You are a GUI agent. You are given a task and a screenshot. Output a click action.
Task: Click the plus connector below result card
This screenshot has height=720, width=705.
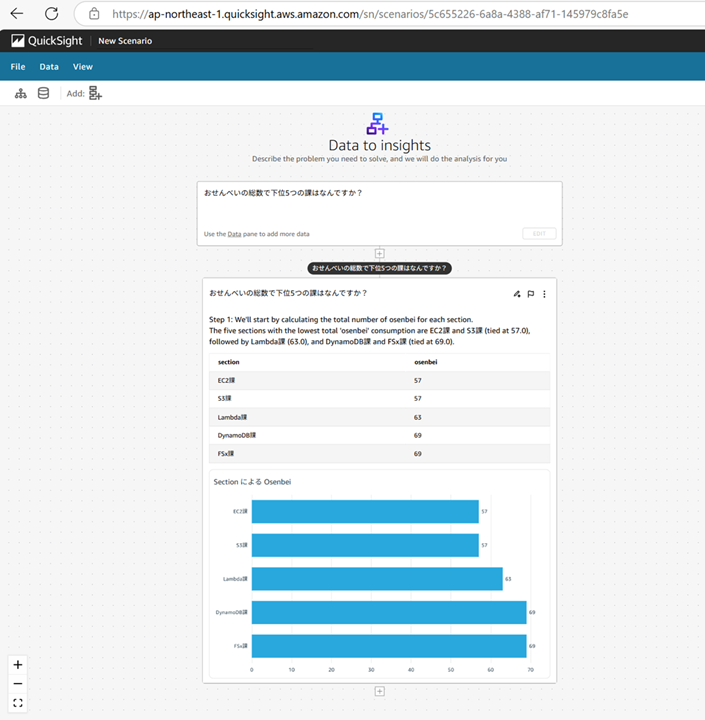pyautogui.click(x=379, y=692)
